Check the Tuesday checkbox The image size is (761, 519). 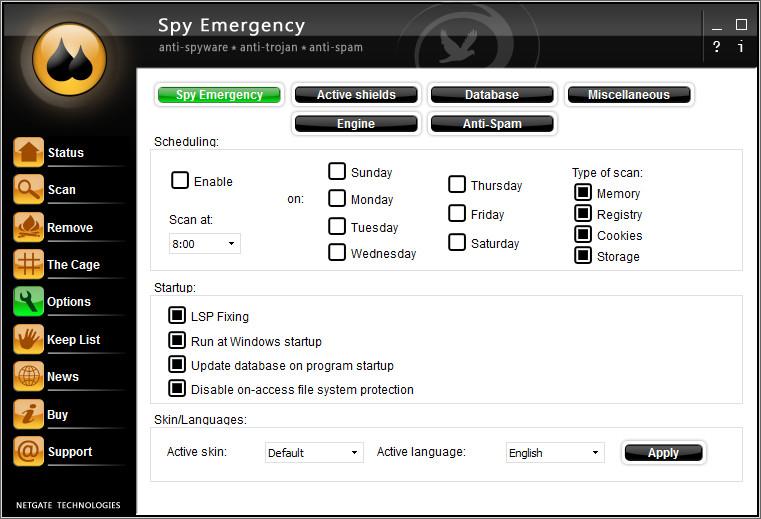pyautogui.click(x=337, y=226)
